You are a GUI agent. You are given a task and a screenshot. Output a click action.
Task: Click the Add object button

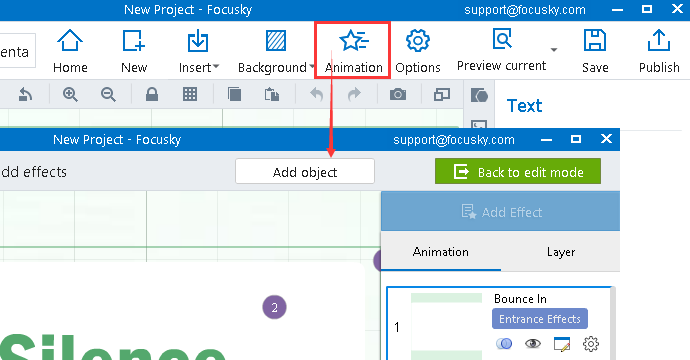[x=305, y=171]
